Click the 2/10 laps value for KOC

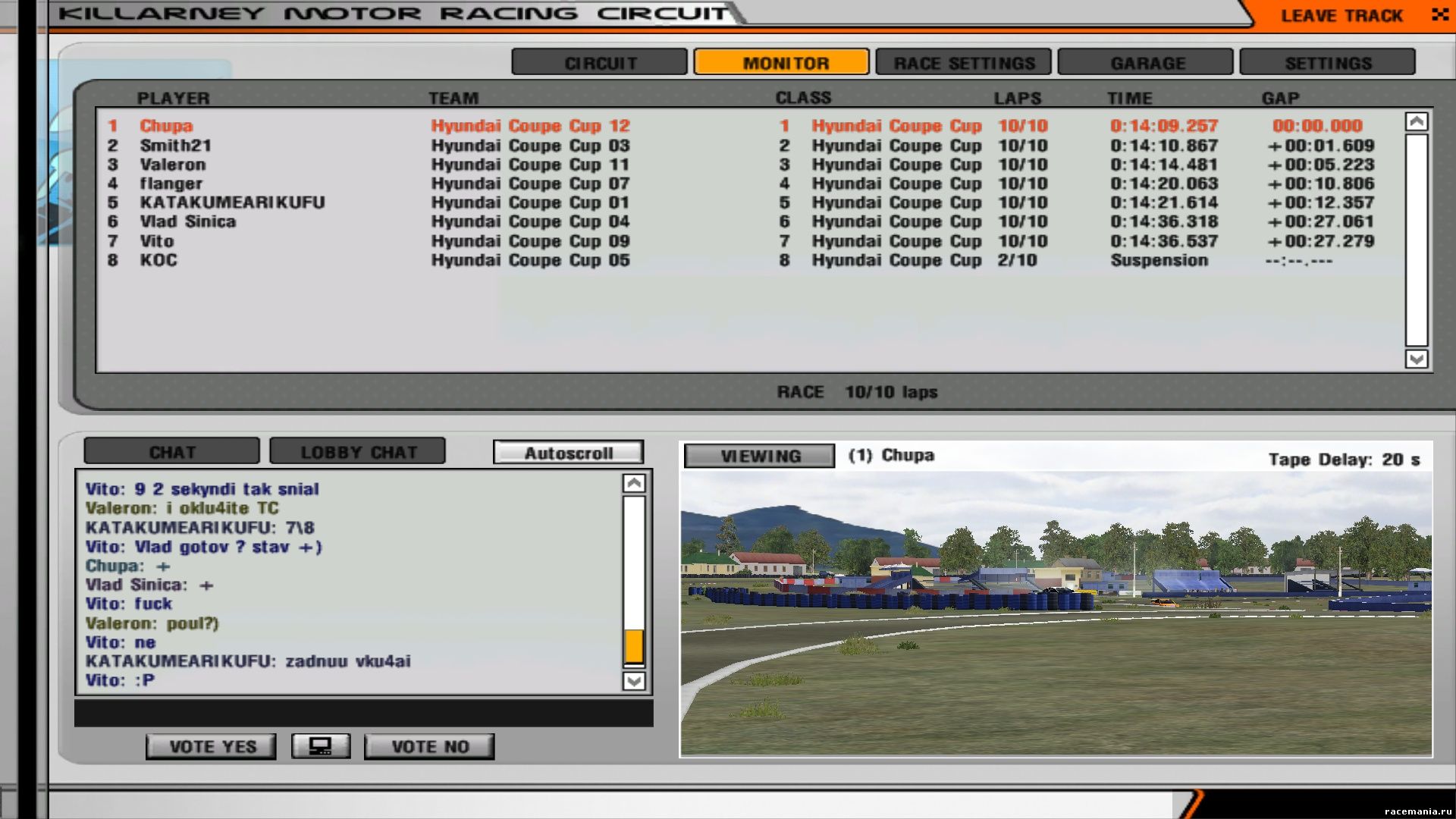click(1017, 260)
